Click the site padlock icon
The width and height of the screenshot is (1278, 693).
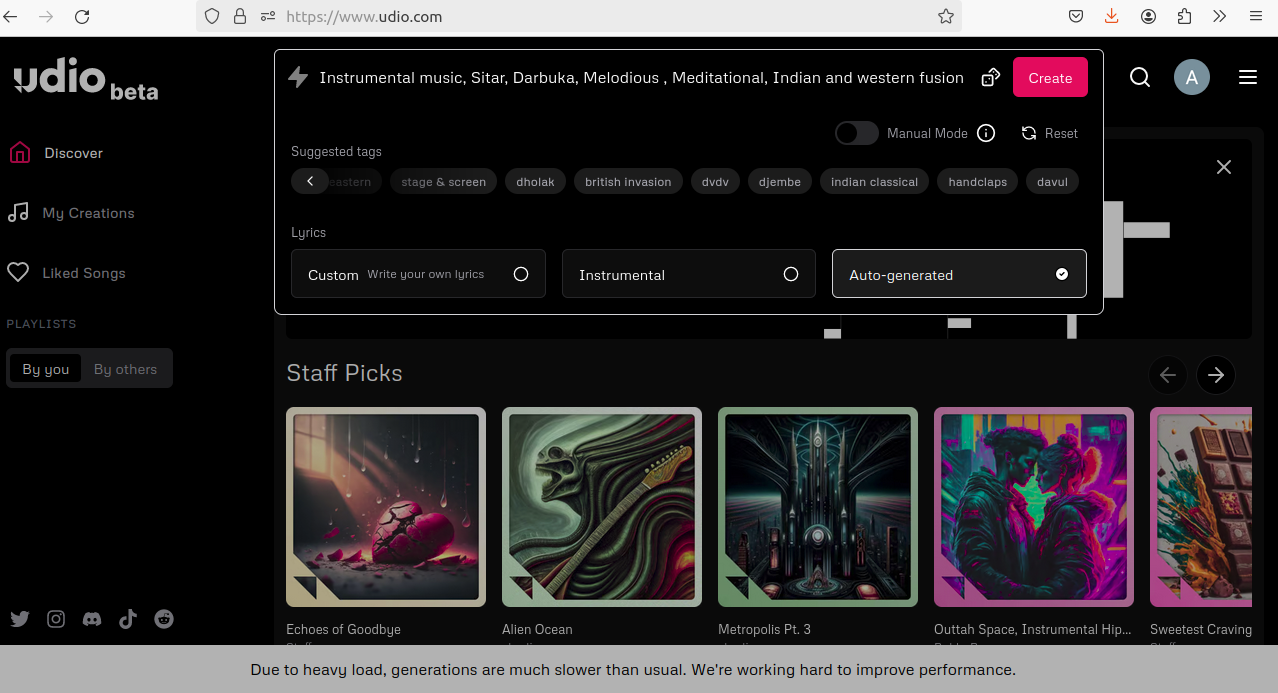coord(239,16)
